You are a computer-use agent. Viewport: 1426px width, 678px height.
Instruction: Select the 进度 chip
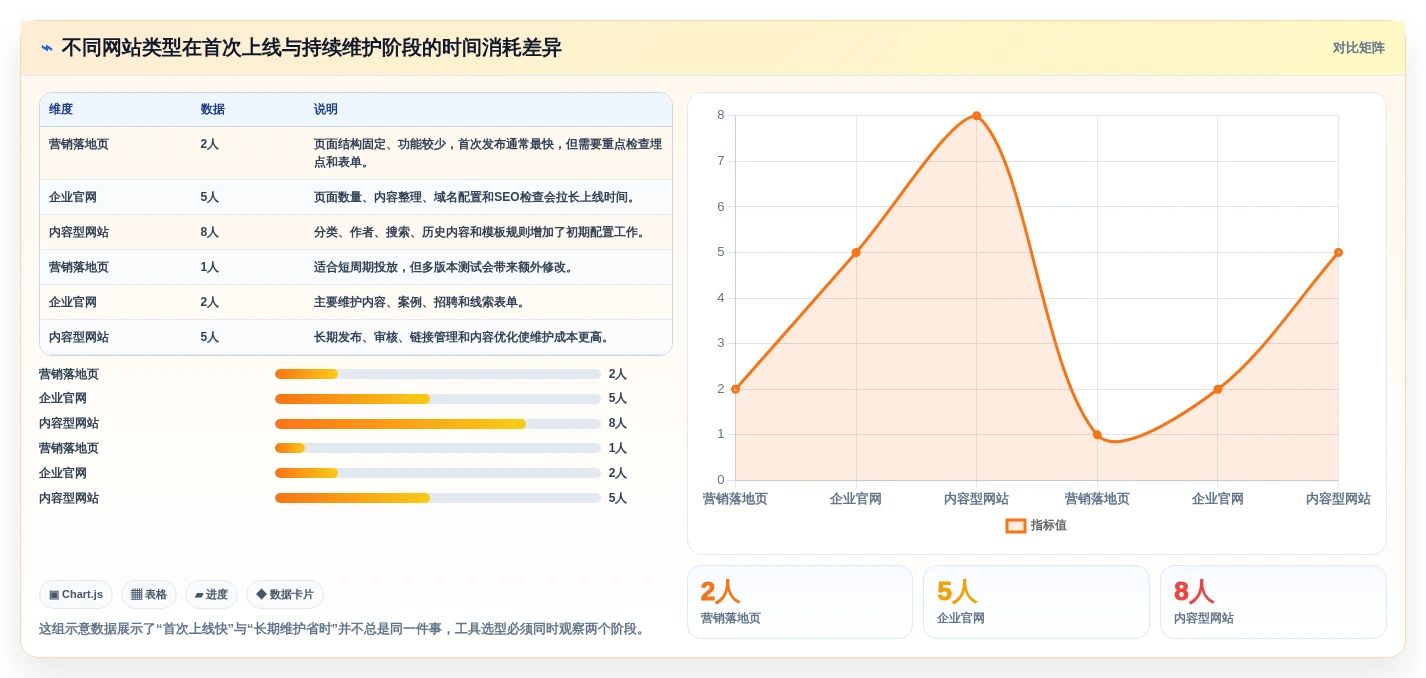tap(211, 594)
